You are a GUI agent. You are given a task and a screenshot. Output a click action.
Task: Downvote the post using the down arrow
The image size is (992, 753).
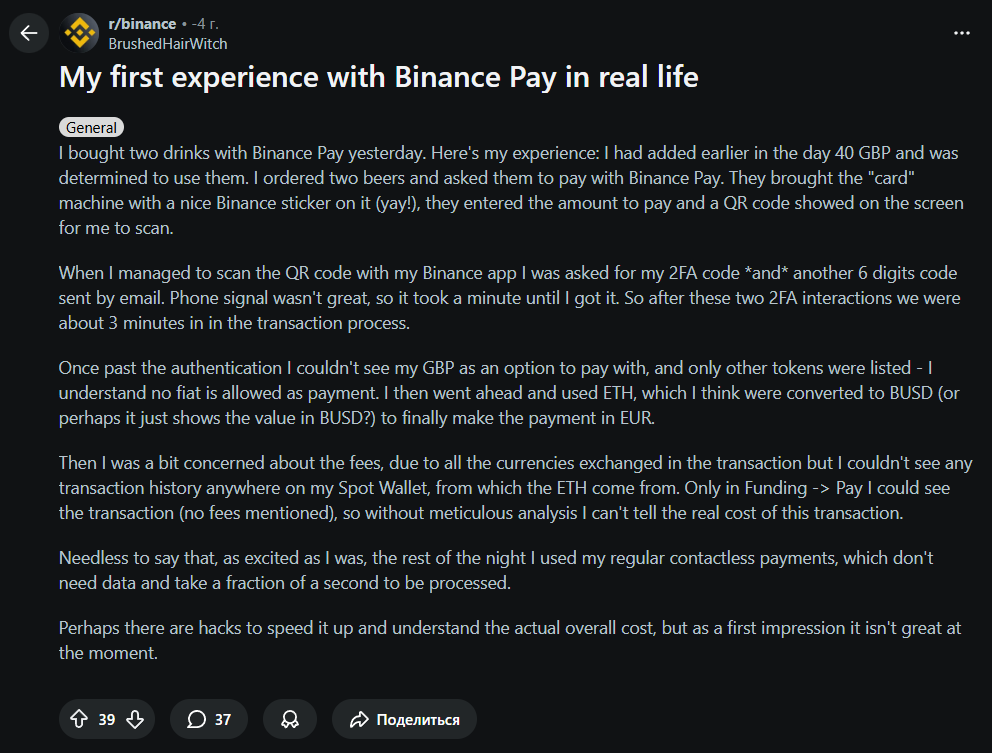tap(135, 718)
